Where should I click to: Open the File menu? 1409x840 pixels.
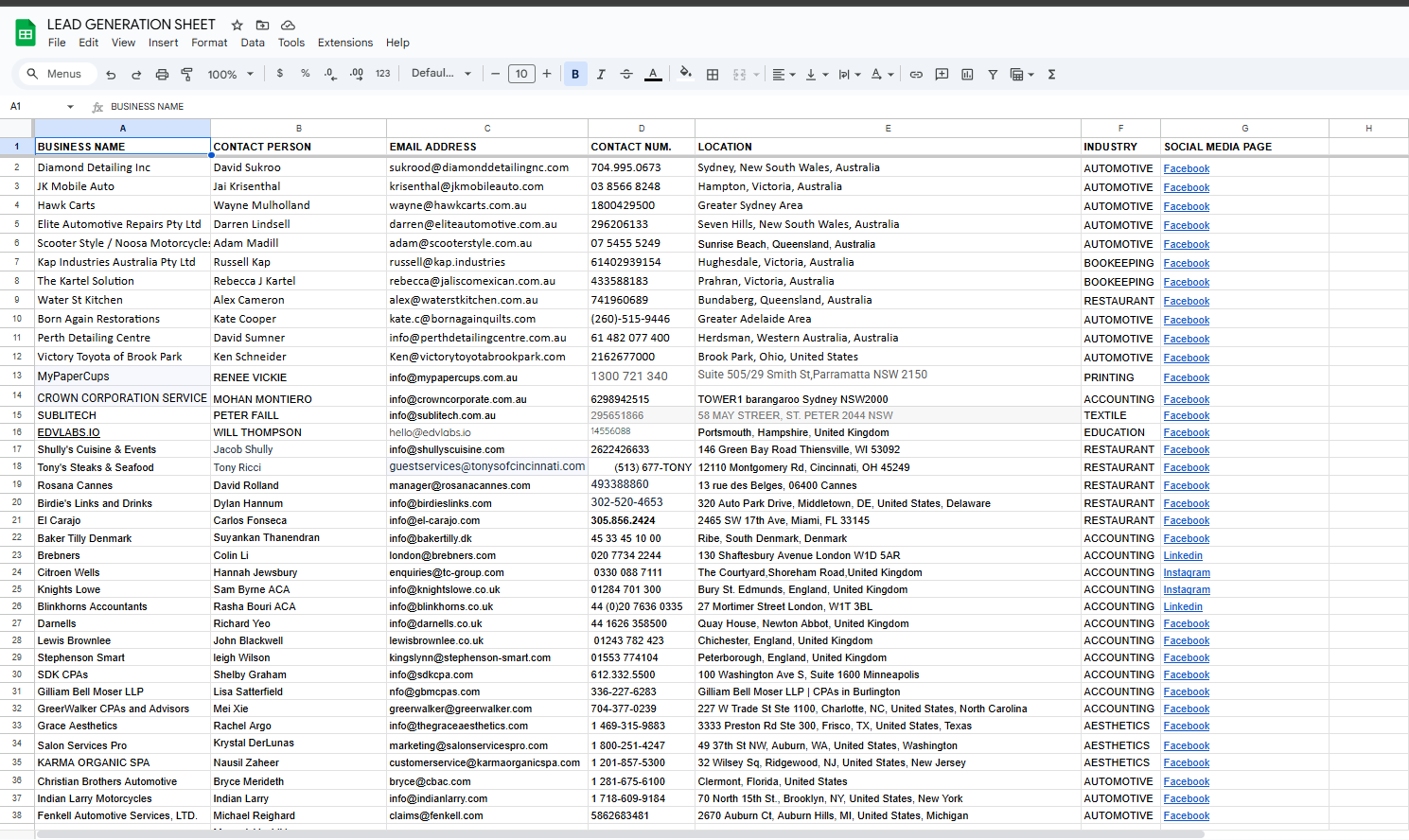pos(57,43)
